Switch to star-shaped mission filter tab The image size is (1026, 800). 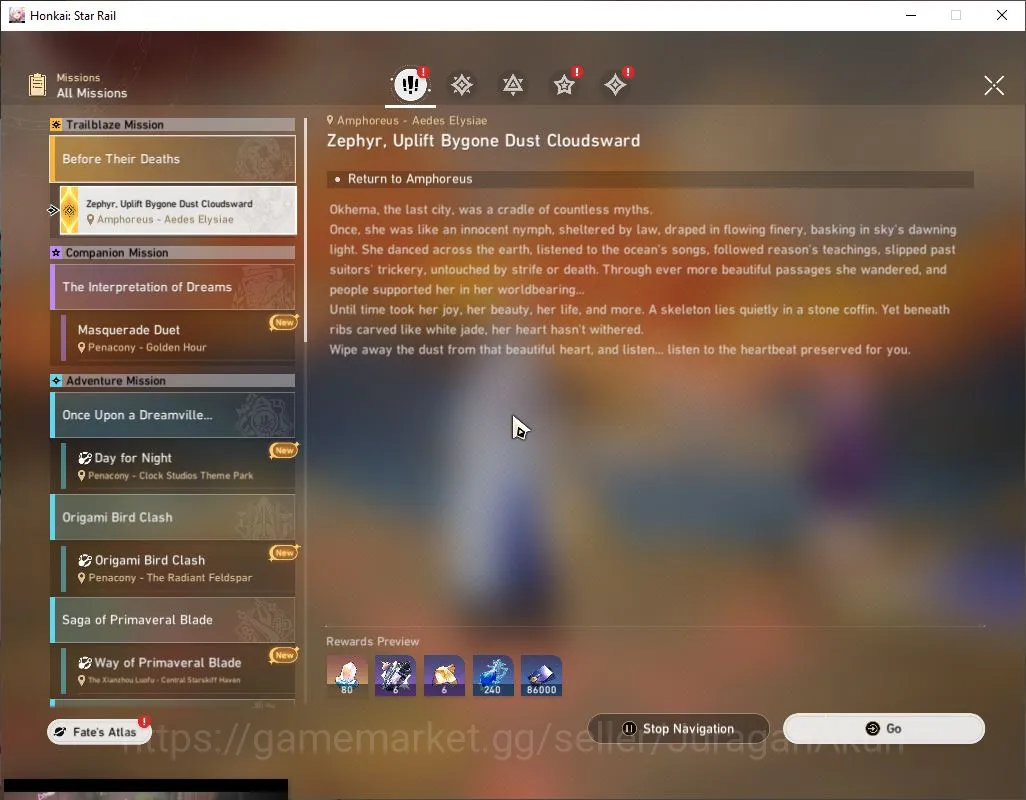pyautogui.click(x=564, y=84)
